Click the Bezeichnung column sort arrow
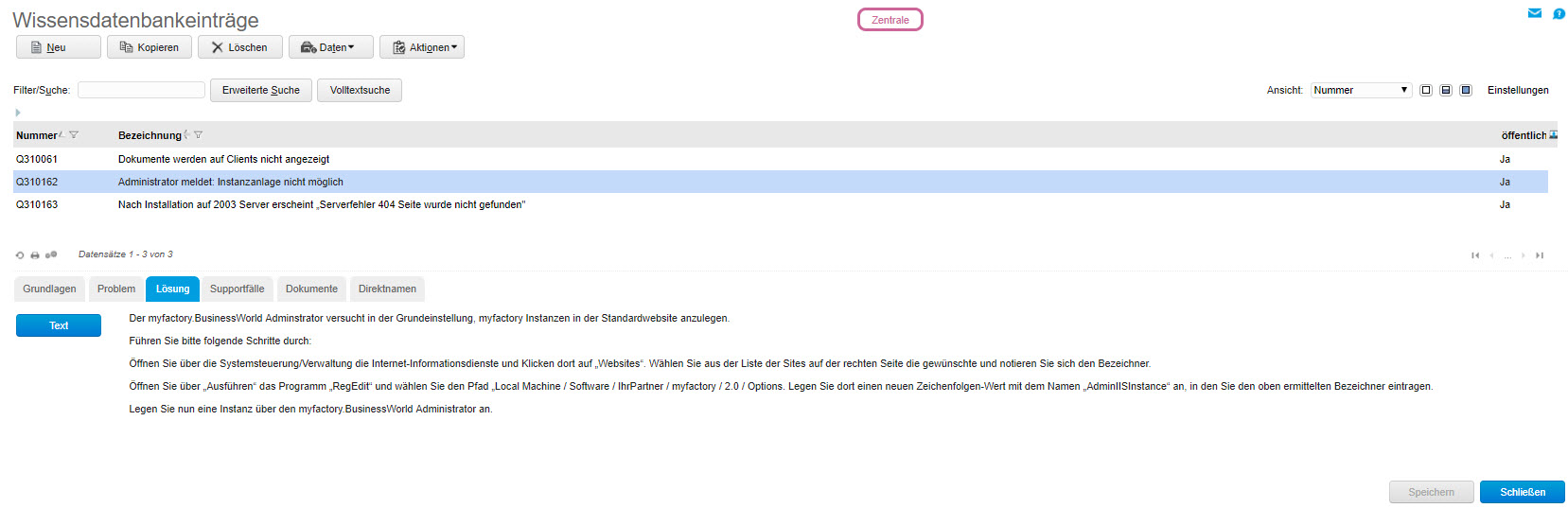Viewport: 1568px width, 508px height. 187,134
